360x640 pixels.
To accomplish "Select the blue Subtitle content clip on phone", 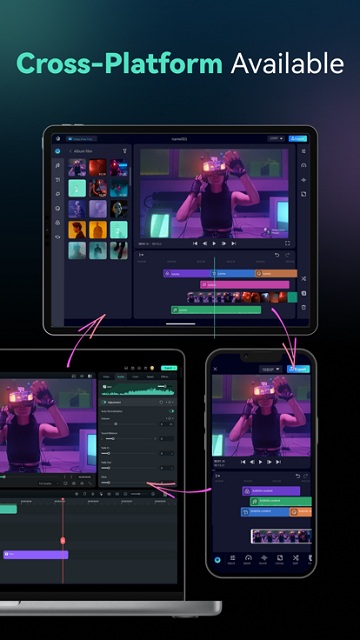I will (265, 512).
